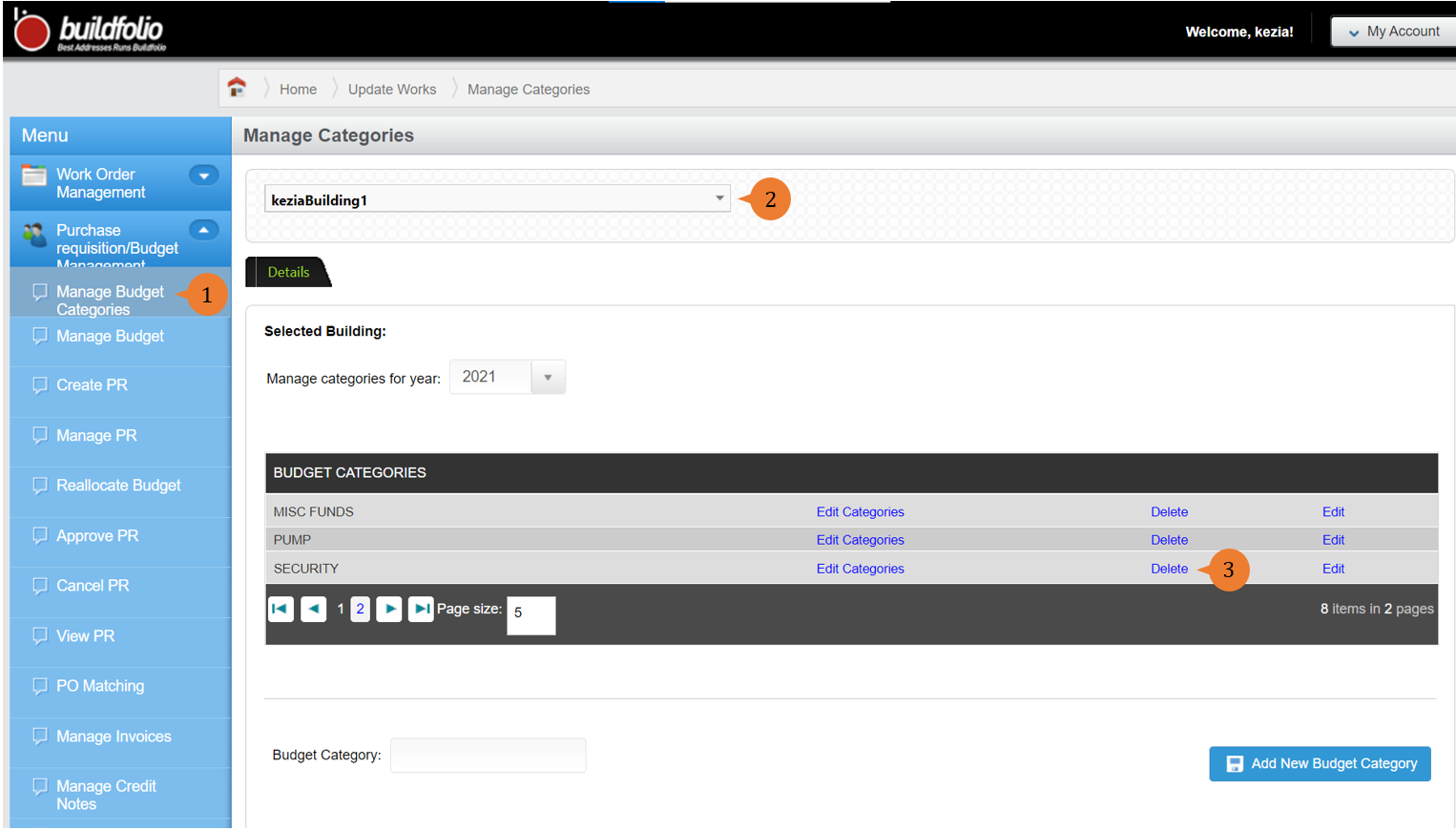Click Edit Categories for PUMP
The image size is (1456, 830).
(x=860, y=540)
